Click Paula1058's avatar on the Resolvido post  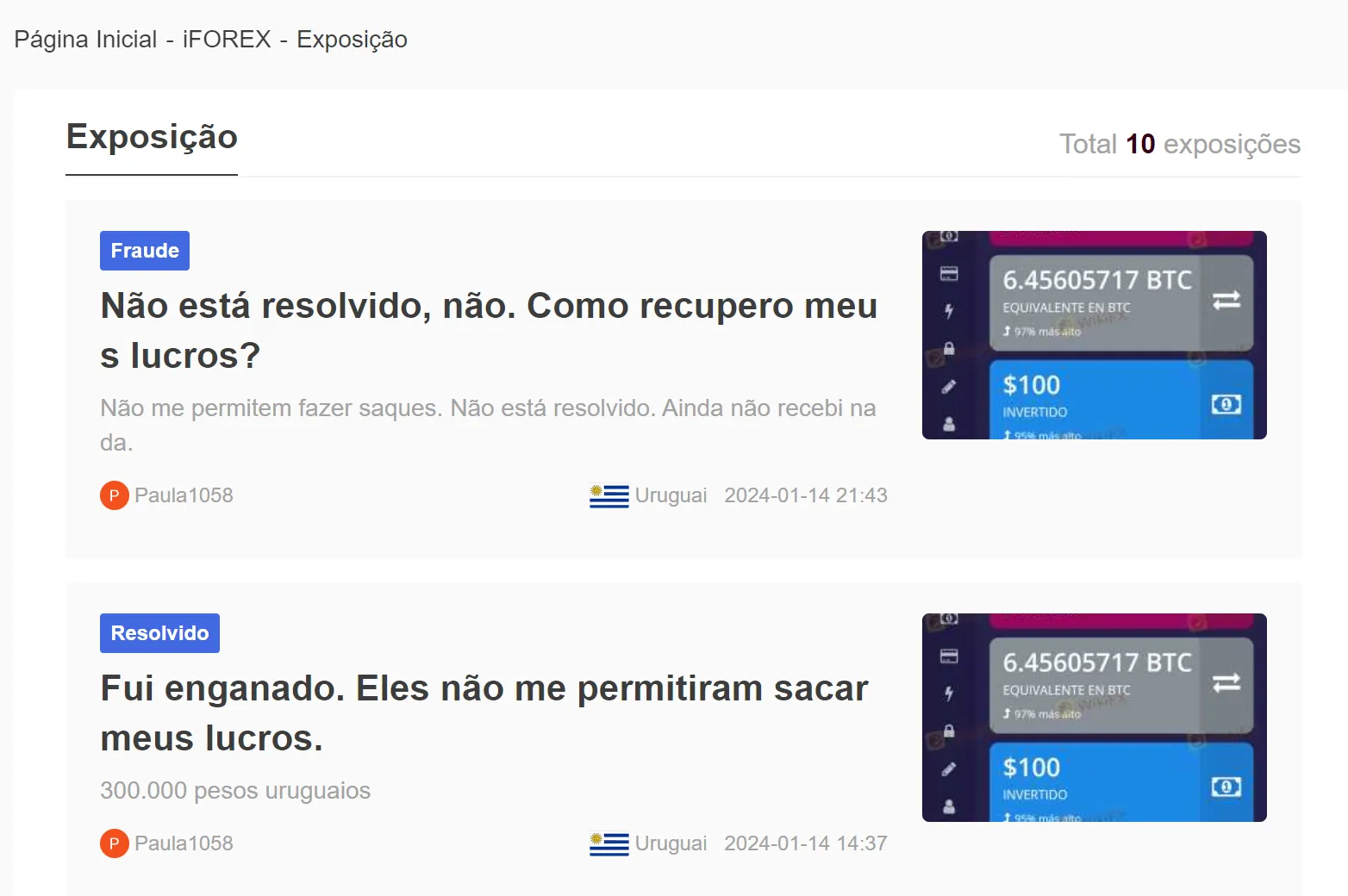pos(114,843)
